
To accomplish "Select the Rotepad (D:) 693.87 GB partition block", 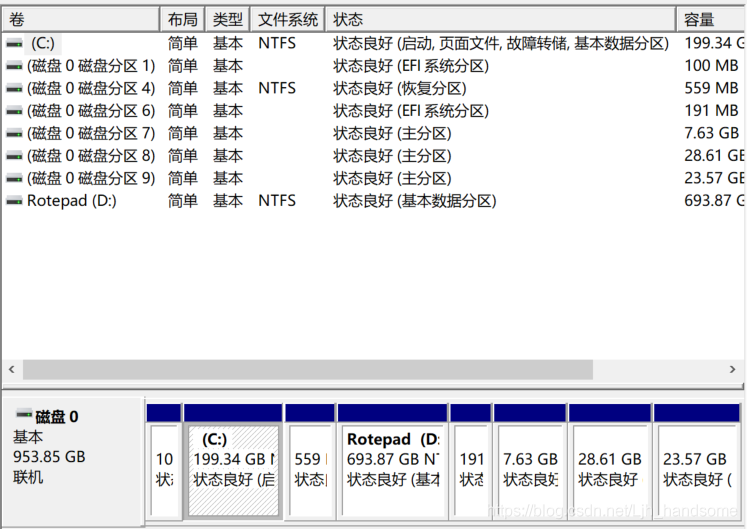I will click(393, 461).
